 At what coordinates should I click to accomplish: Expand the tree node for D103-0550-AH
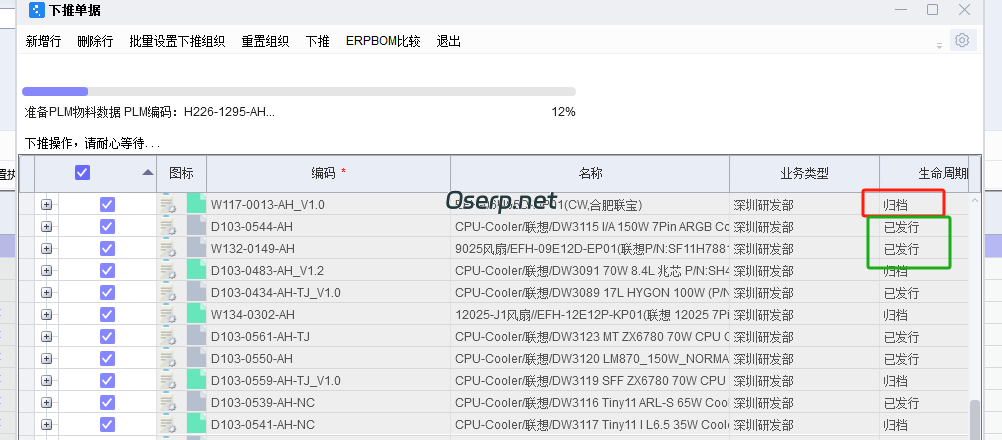point(46,359)
